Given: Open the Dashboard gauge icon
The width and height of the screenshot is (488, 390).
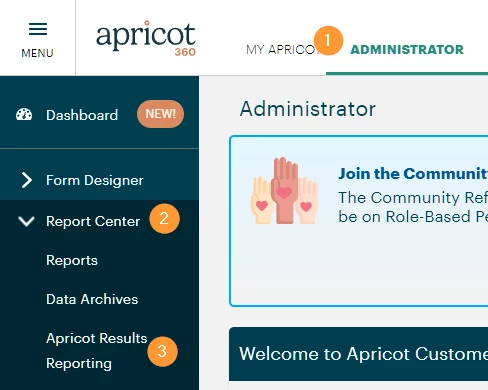Looking at the screenshot, I should [24, 115].
